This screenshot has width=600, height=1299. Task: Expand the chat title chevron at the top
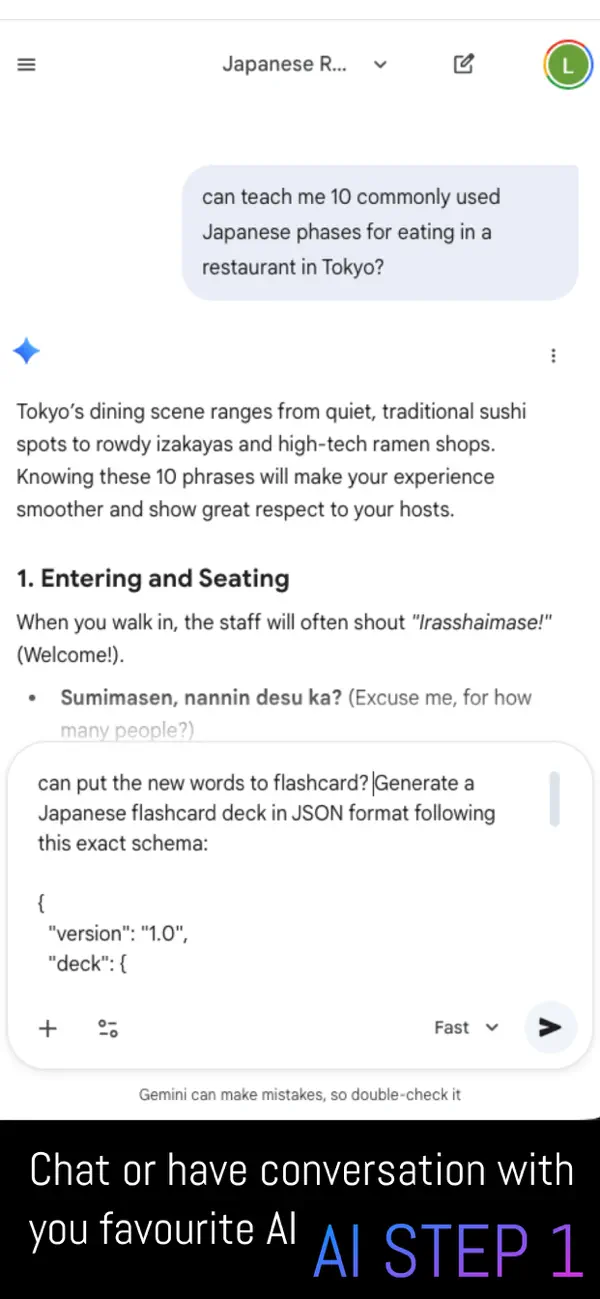pos(380,64)
